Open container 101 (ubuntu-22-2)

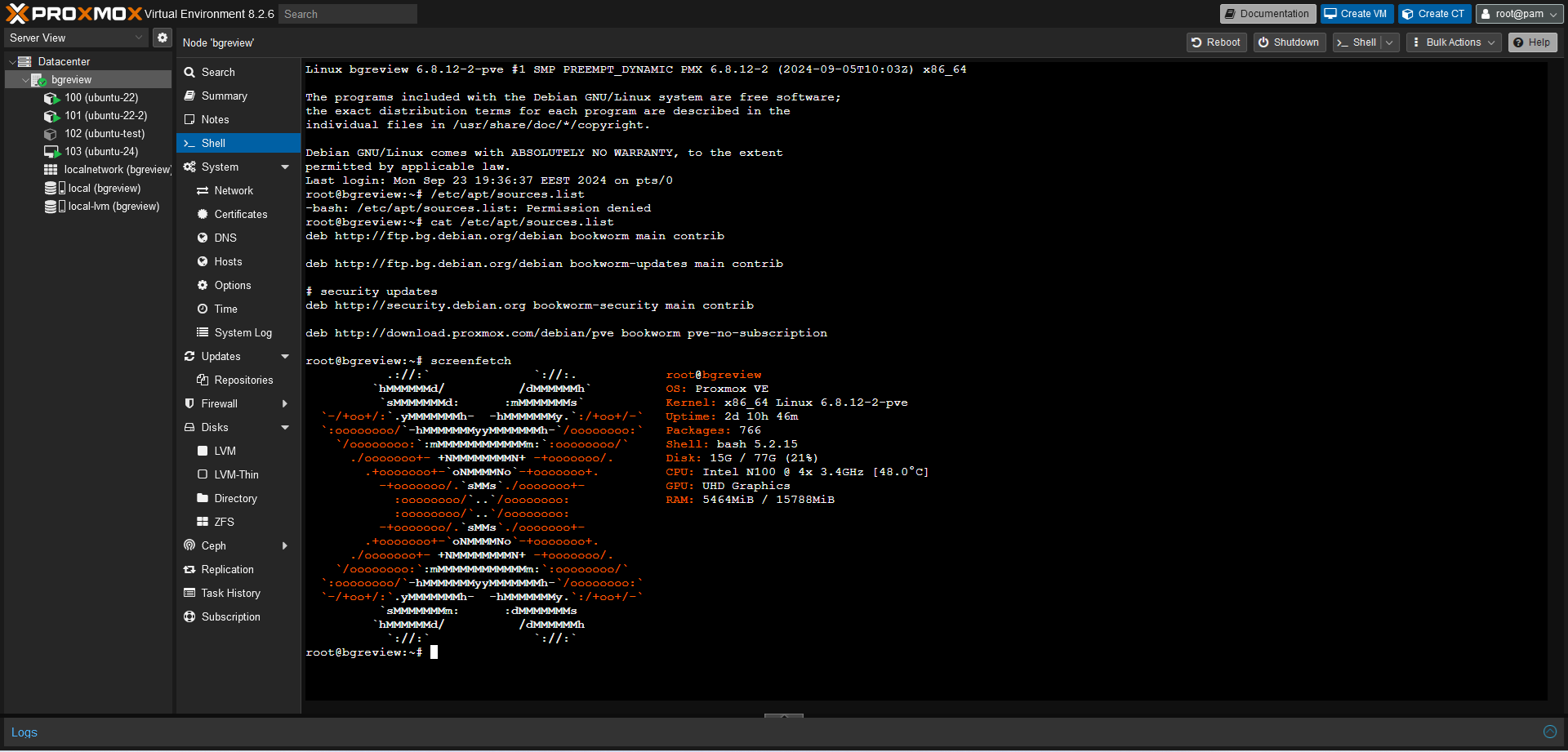[x=106, y=115]
